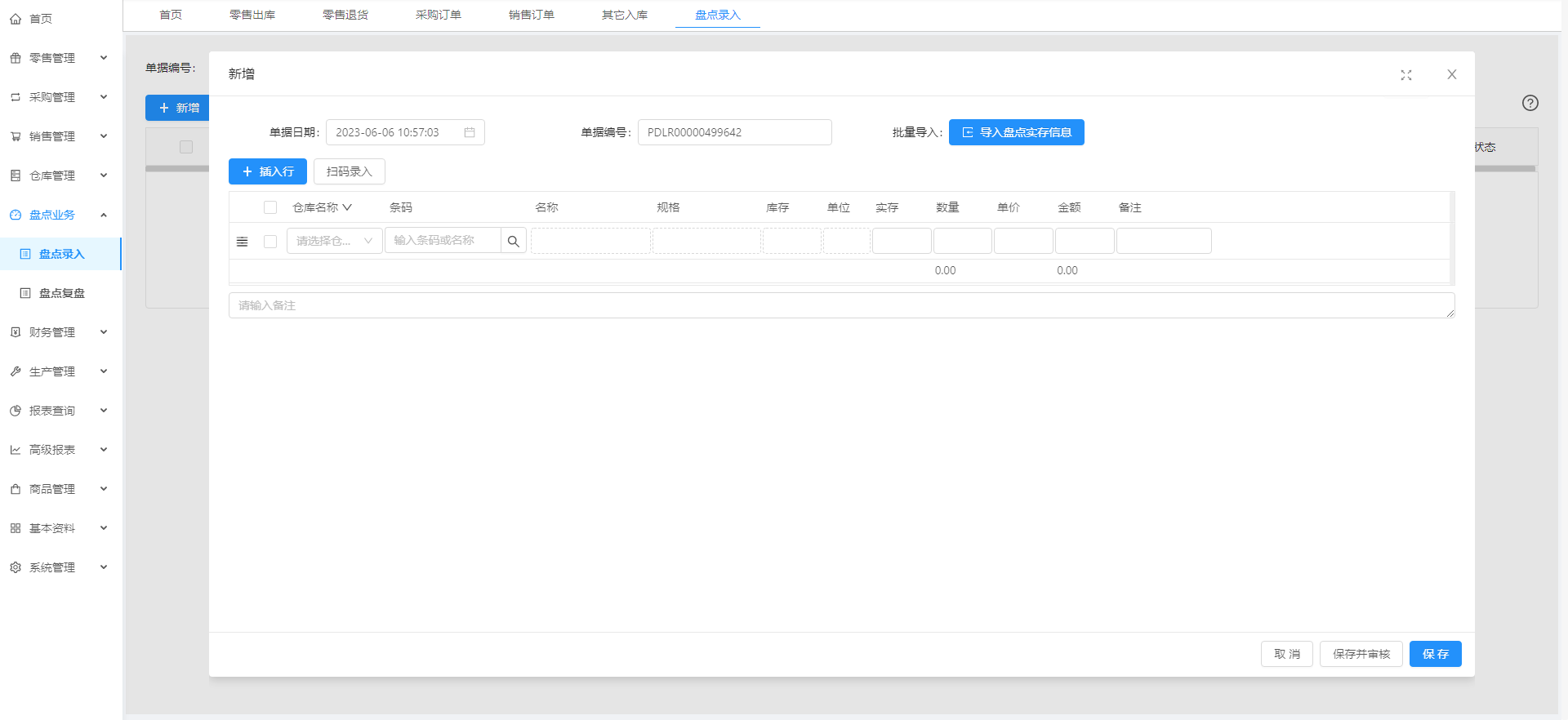Click the 基本资料 grid icon
This screenshot has width=1568, height=720.
(16, 528)
